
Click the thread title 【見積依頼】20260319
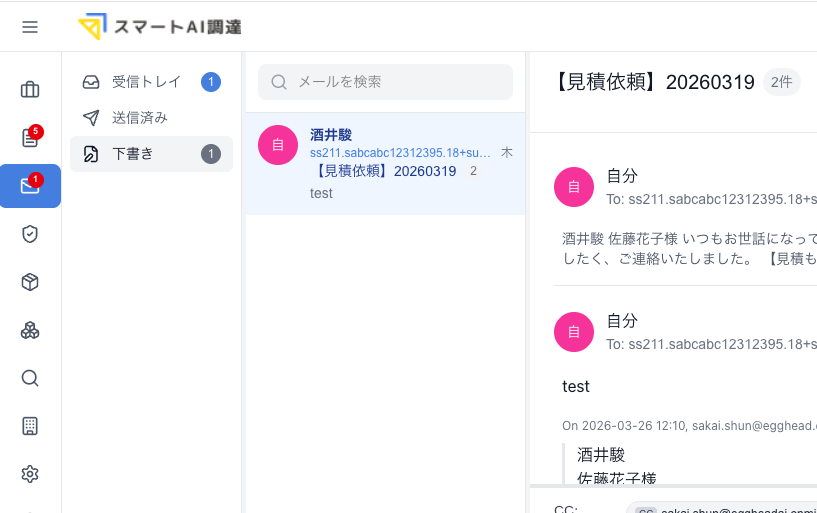(653, 82)
